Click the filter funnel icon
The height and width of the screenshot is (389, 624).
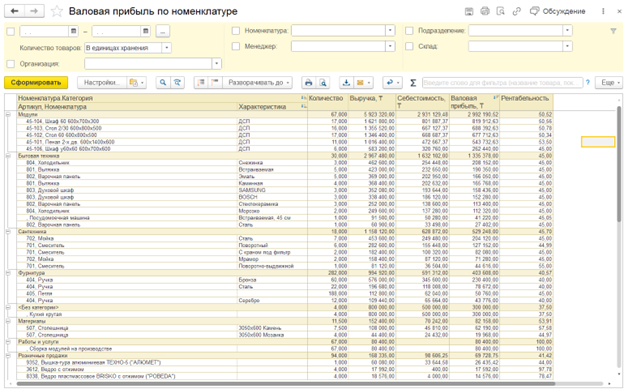click(613, 31)
